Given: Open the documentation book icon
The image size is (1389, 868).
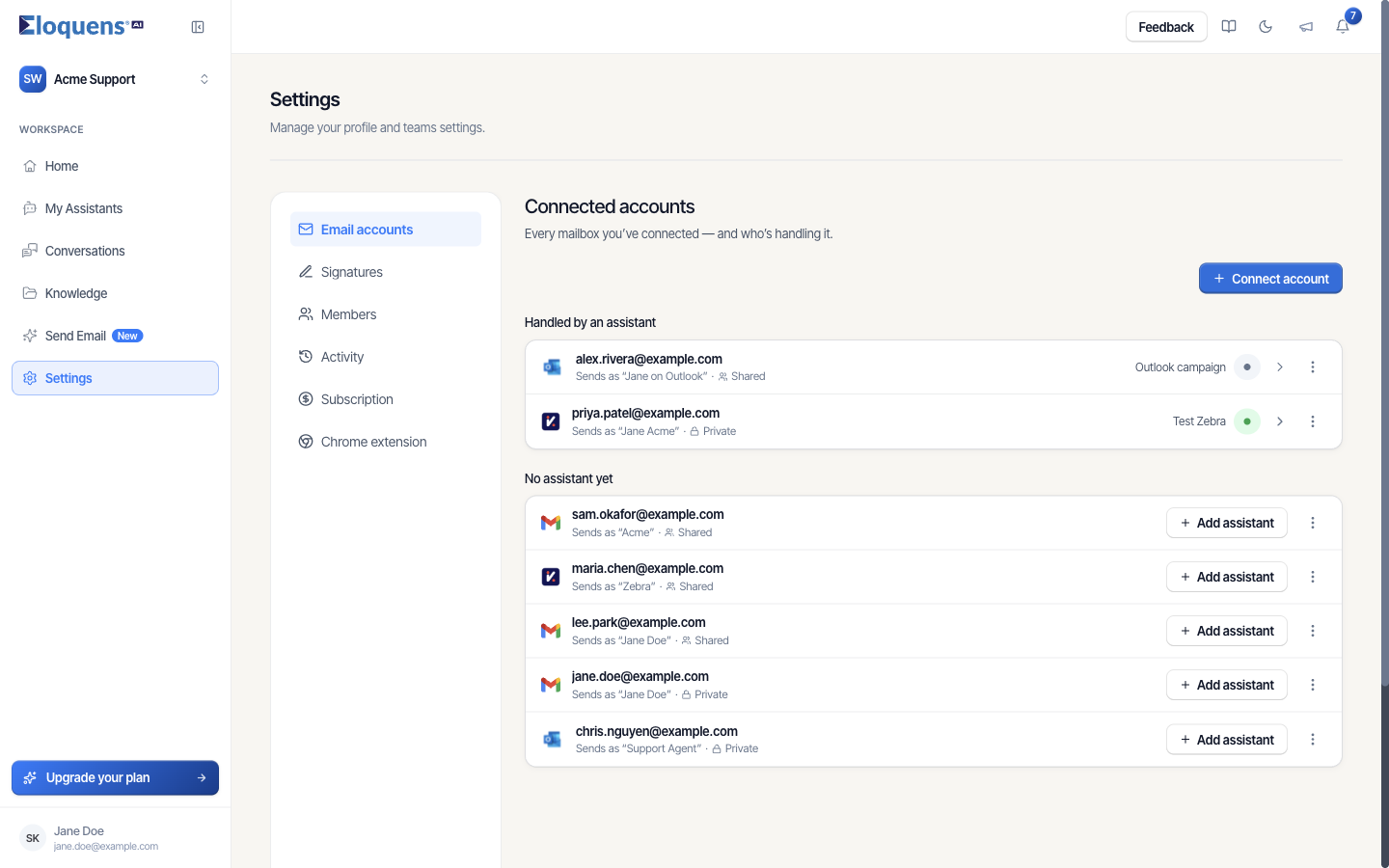Looking at the screenshot, I should point(1229,27).
